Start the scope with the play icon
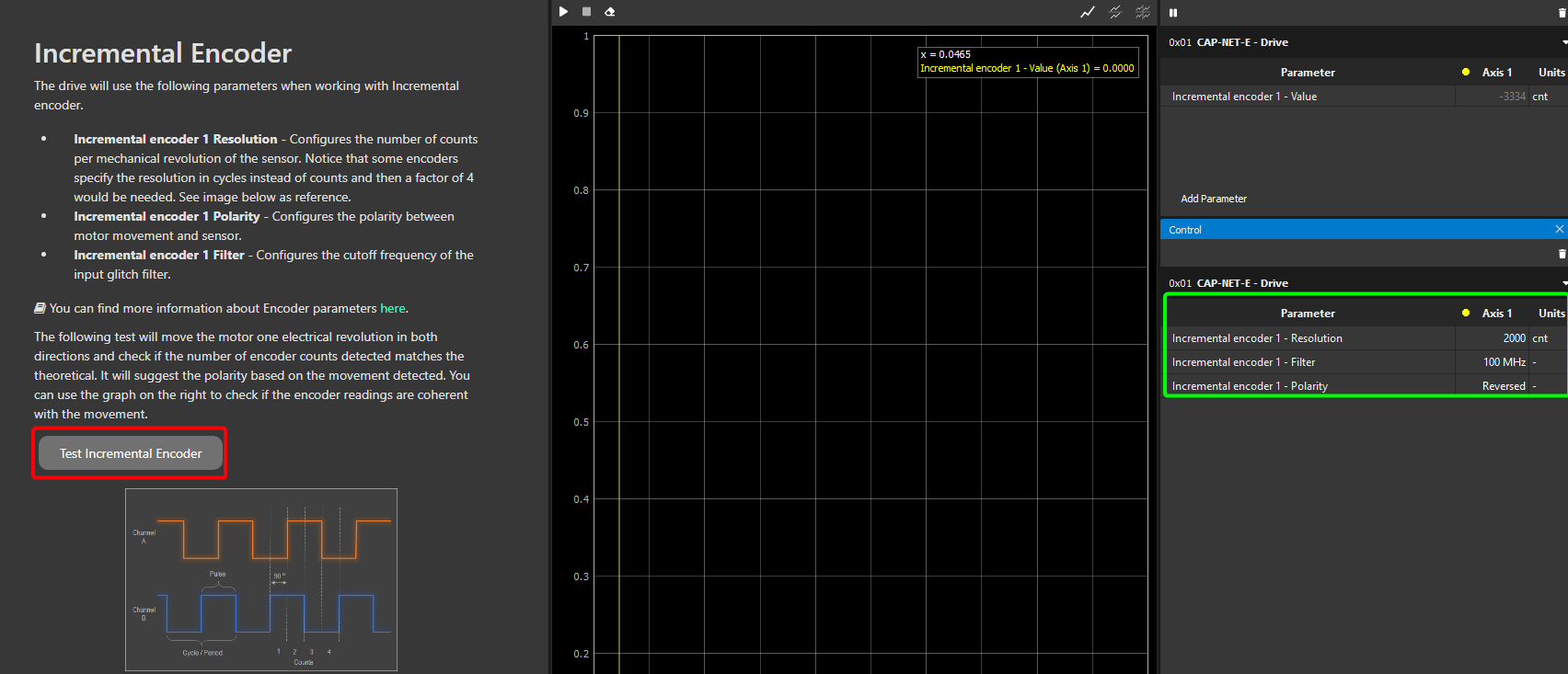Viewport: 1568px width, 674px height. coord(563,12)
